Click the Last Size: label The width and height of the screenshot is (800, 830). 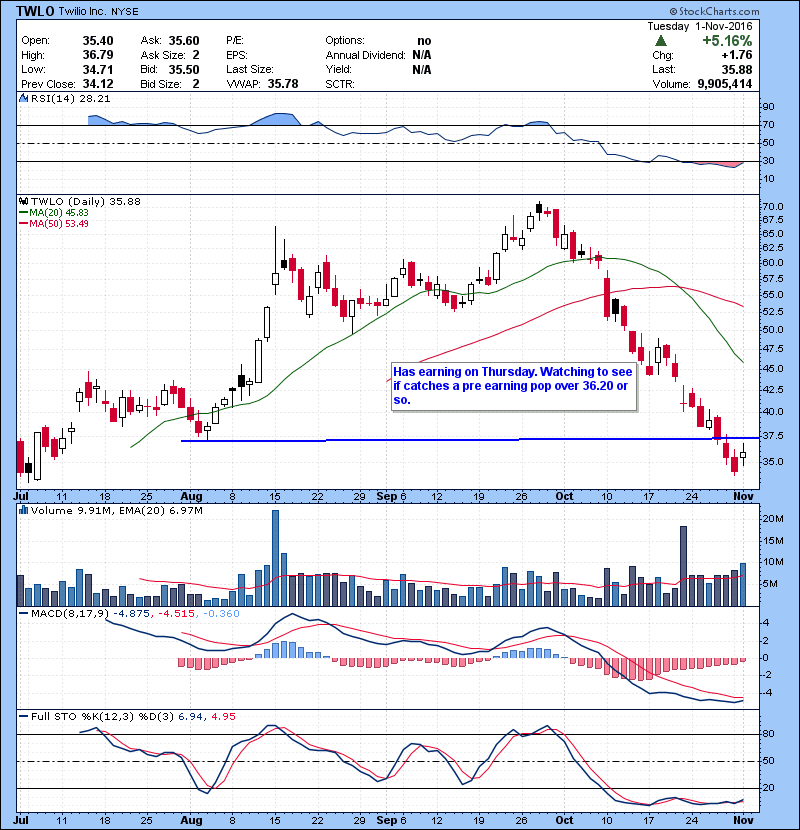pos(249,69)
